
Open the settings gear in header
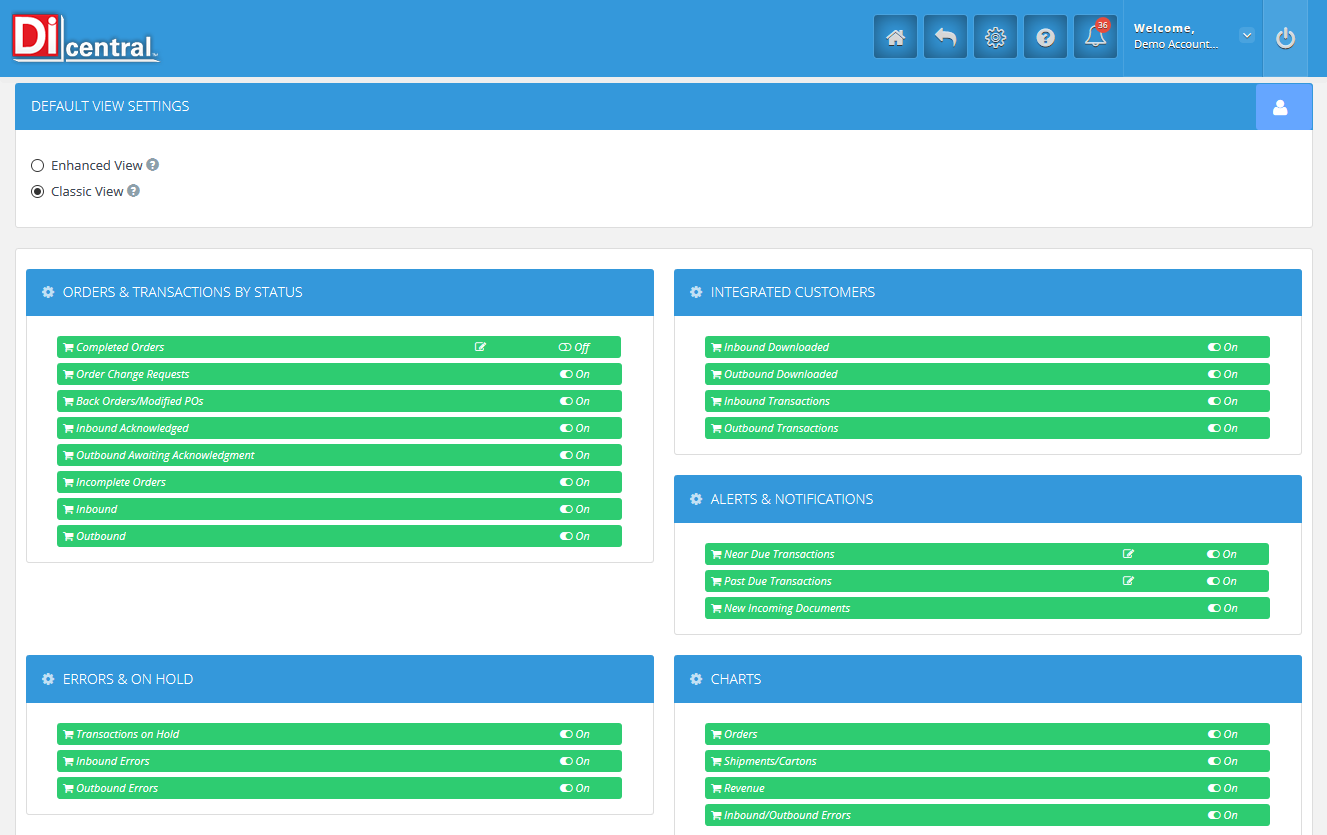pos(995,37)
